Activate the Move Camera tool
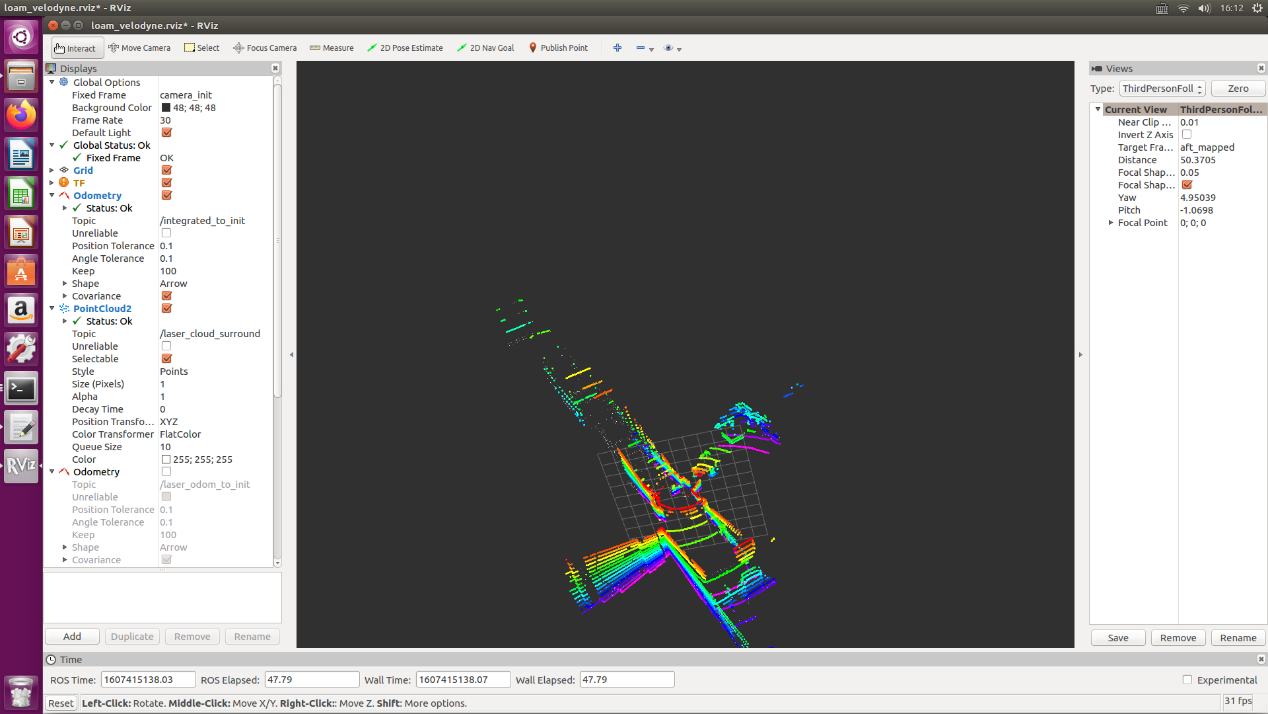 click(x=139, y=48)
